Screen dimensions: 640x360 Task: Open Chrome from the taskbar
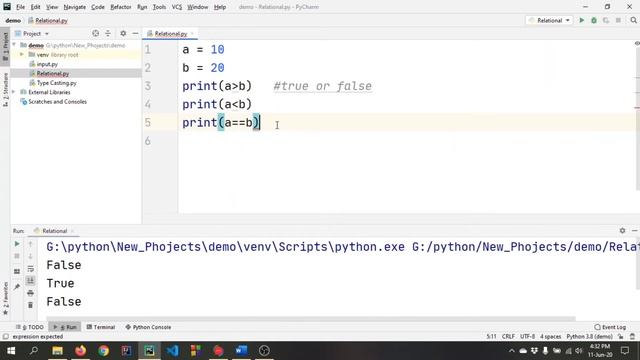[103, 351]
